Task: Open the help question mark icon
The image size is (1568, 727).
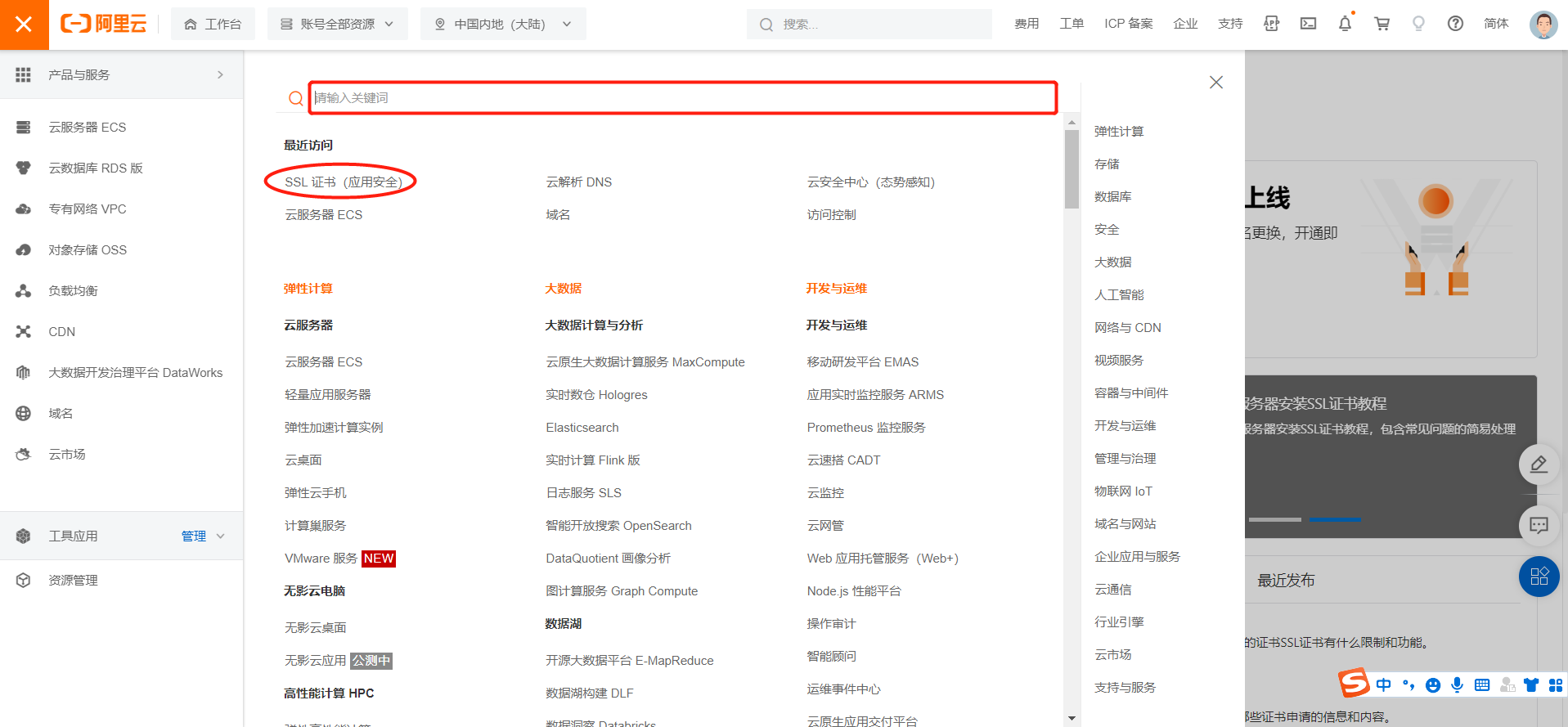Action: pos(1455,24)
